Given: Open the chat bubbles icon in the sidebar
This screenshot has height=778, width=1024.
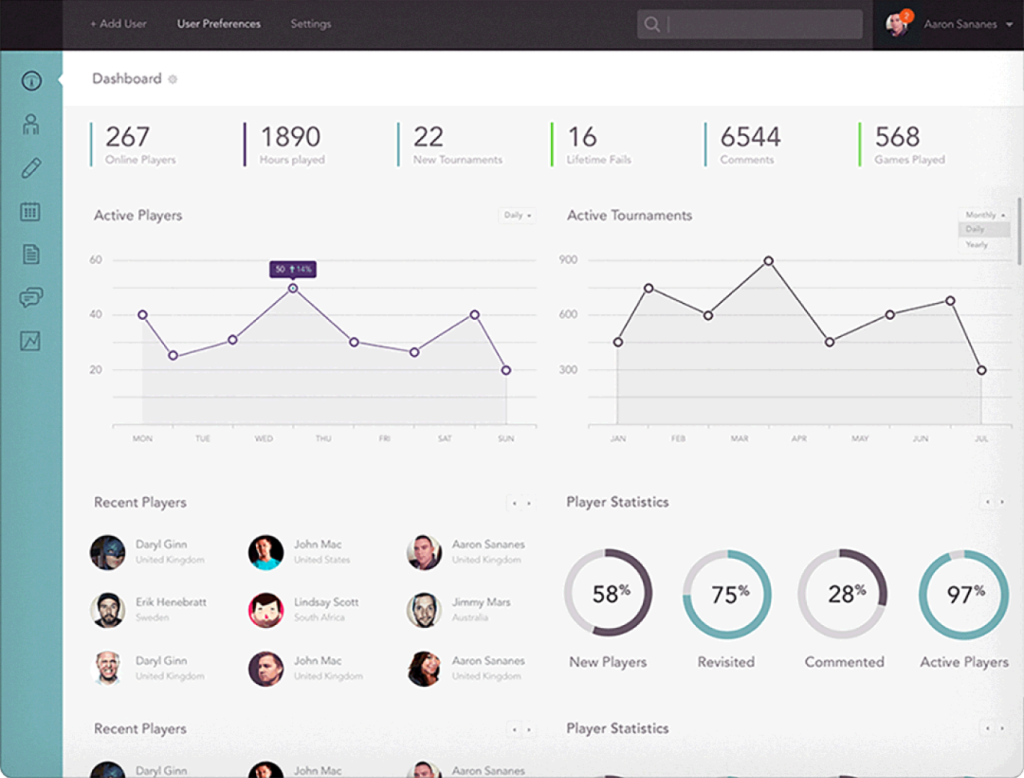Looking at the screenshot, I should tap(31, 297).
